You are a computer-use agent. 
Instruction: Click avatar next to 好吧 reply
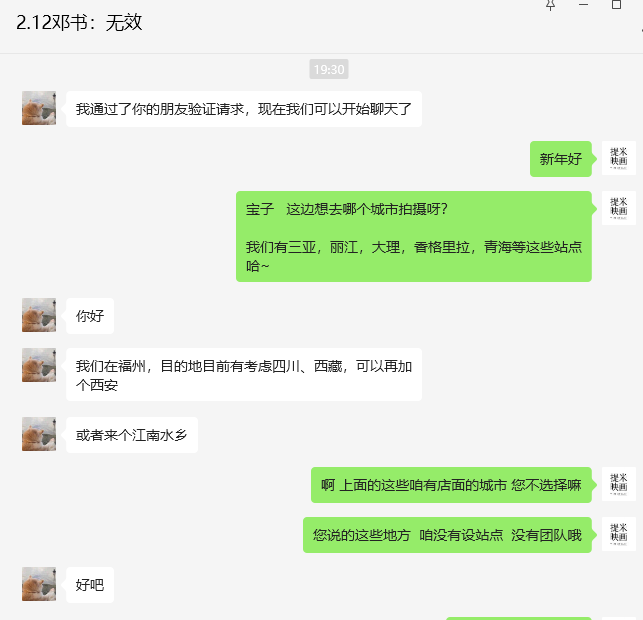tap(39, 584)
